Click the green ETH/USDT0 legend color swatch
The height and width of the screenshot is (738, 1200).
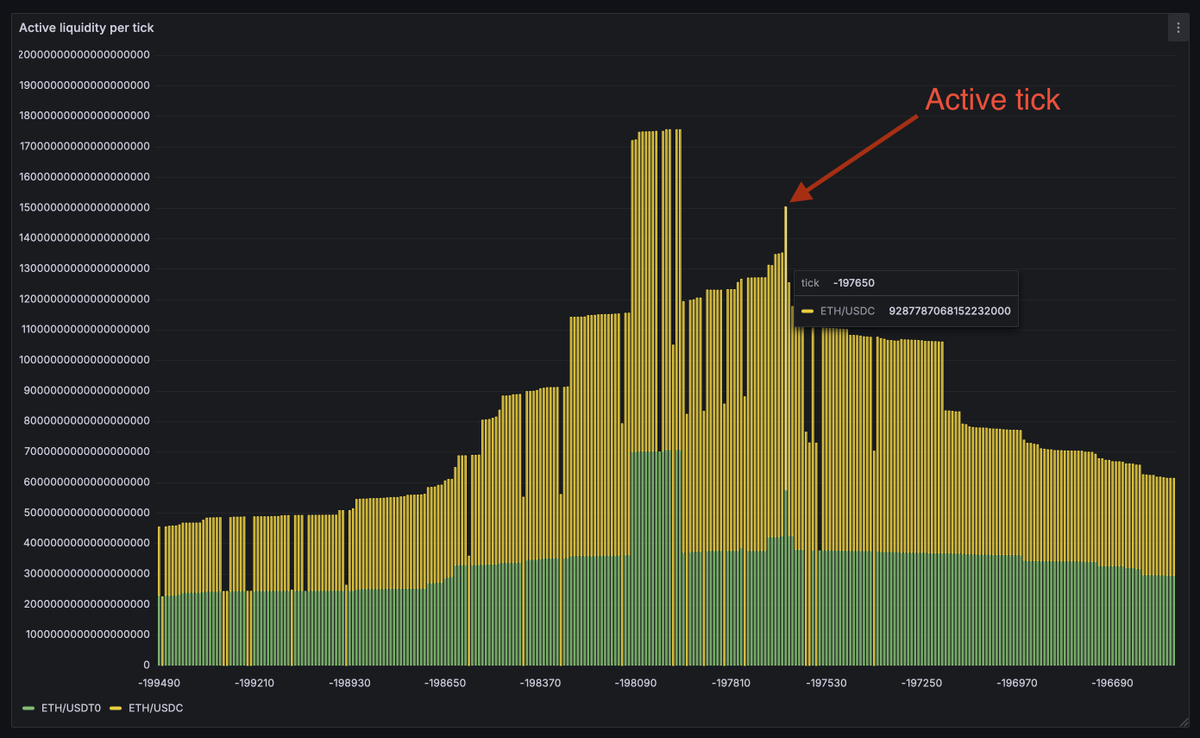(28, 708)
